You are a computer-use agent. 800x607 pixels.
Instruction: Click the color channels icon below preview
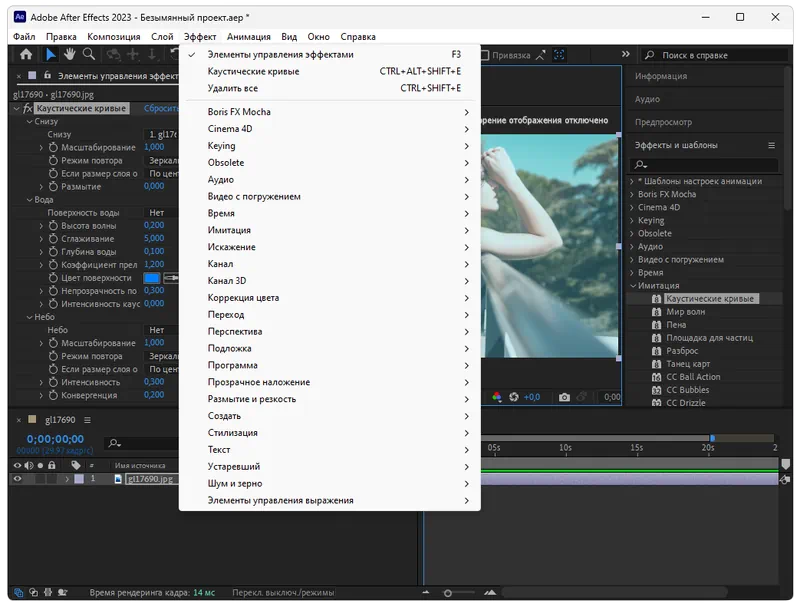click(497, 397)
